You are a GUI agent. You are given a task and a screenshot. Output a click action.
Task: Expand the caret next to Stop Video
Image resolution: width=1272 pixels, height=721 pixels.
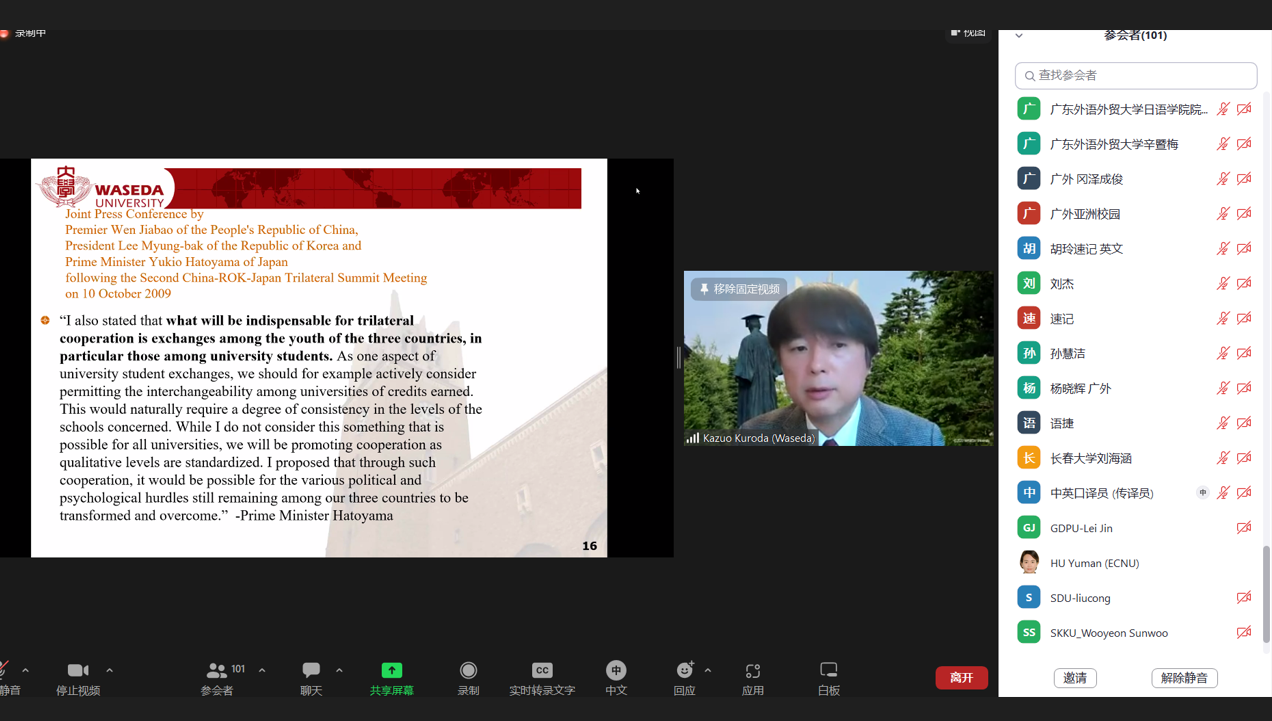point(109,670)
